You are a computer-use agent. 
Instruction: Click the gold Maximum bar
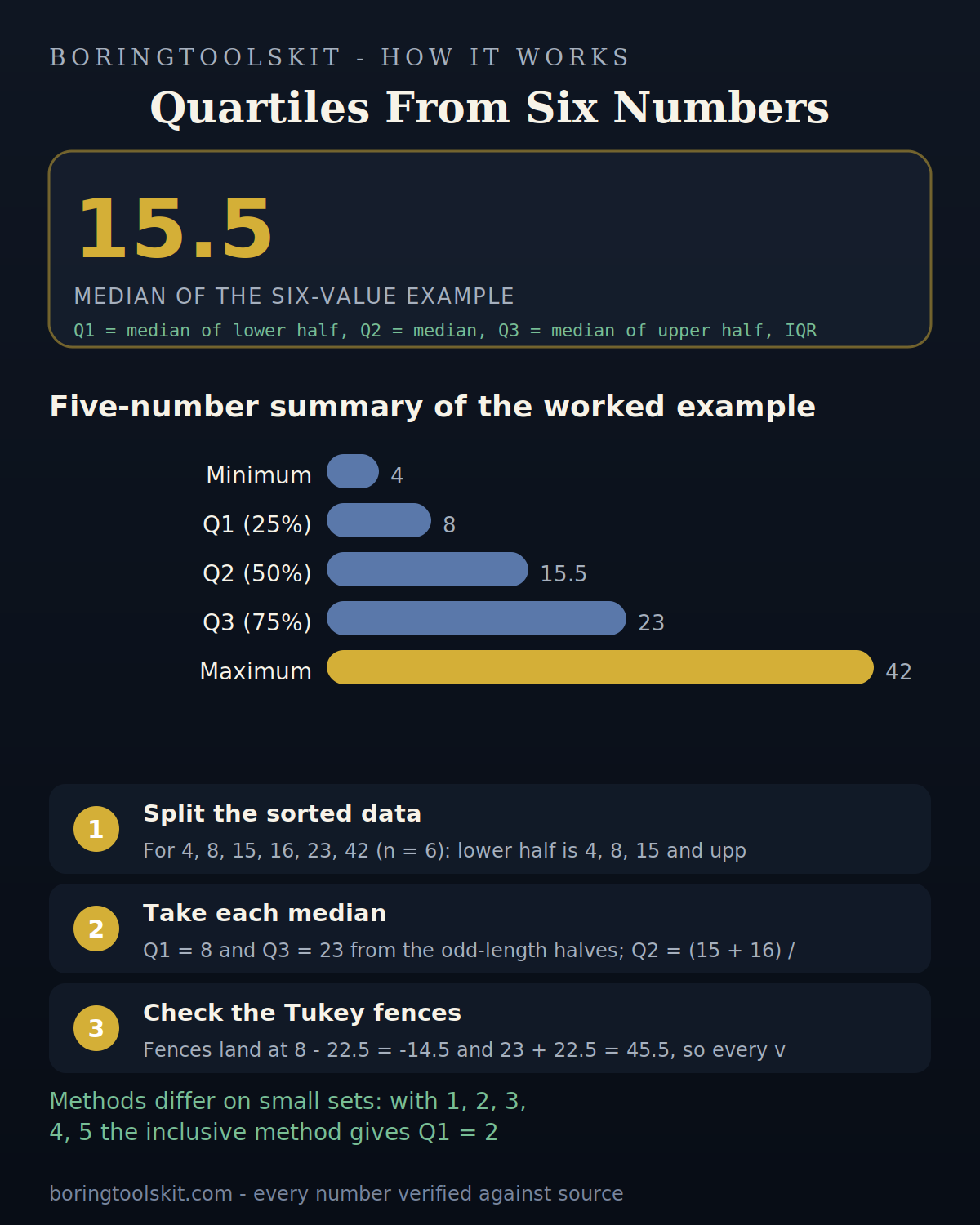600,667
